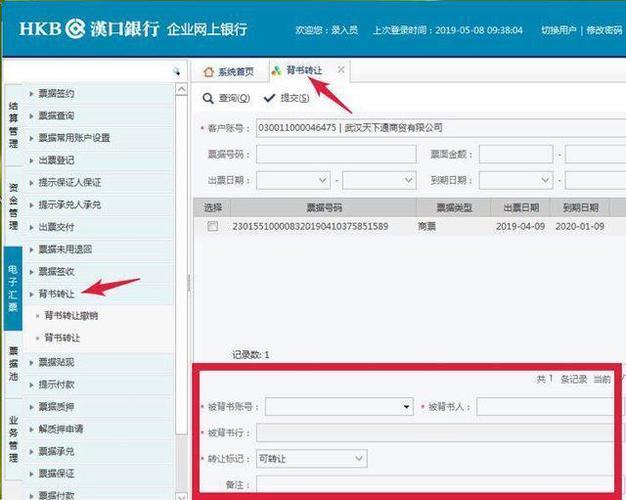Open the second 出票日期 date dropdown

pos(408,181)
